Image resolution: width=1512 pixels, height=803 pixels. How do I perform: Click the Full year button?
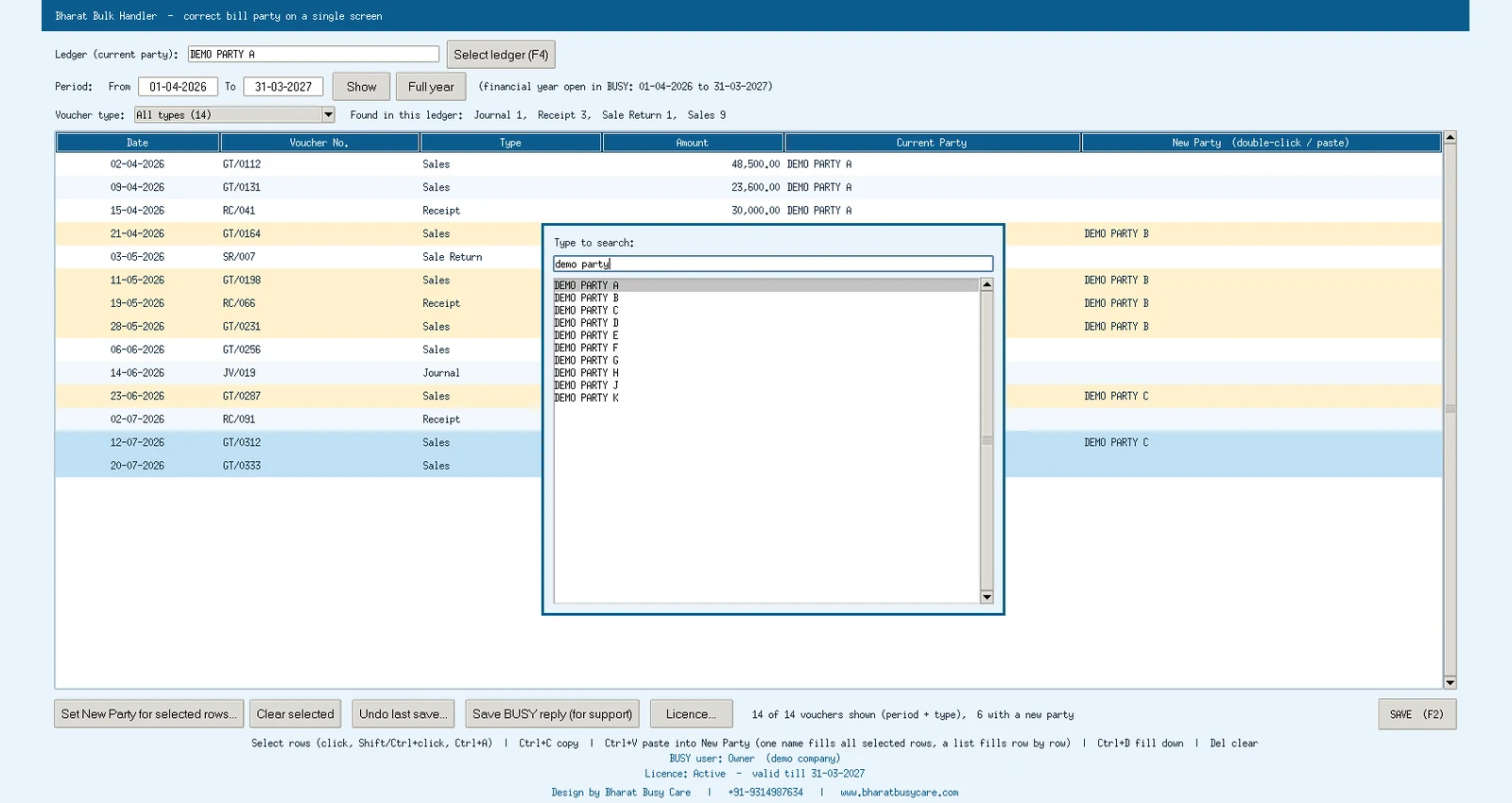[x=431, y=87]
